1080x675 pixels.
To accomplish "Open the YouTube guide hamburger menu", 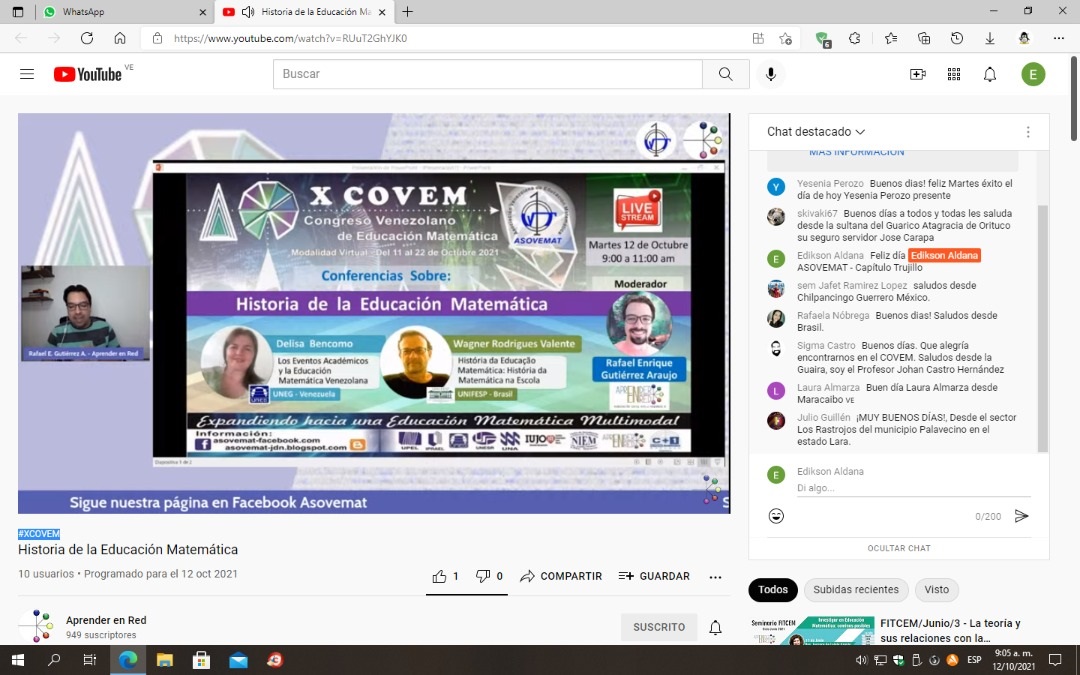I will [27, 74].
